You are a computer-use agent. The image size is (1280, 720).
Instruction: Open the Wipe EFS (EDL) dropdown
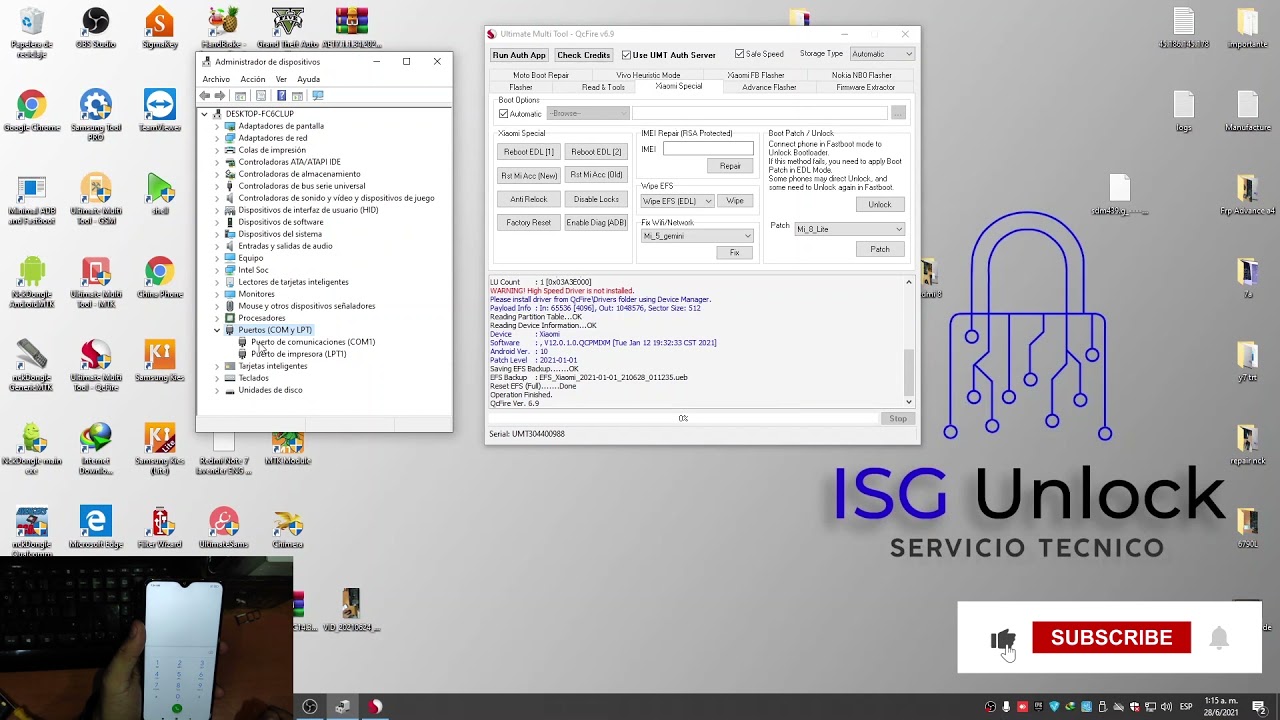(677, 201)
